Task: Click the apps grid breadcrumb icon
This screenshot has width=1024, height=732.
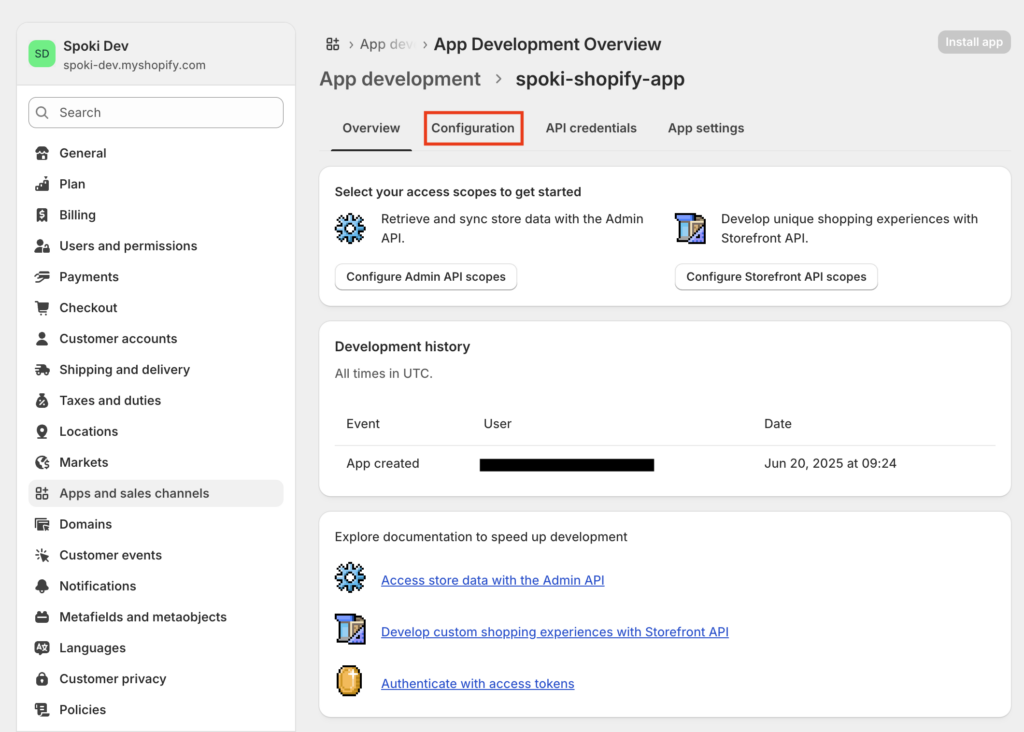Action: coord(333,44)
